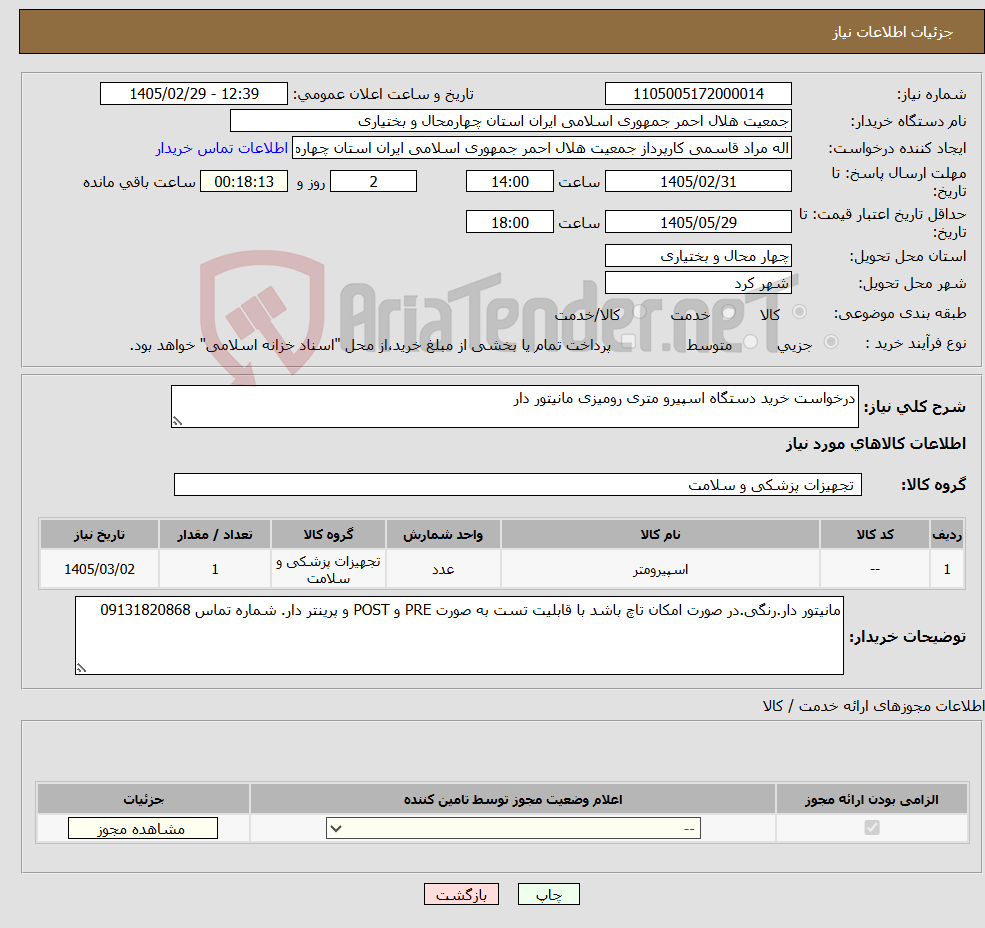This screenshot has height=928, width=985.
Task: Click the response deadline date 1405/02/31
Action: point(698,182)
